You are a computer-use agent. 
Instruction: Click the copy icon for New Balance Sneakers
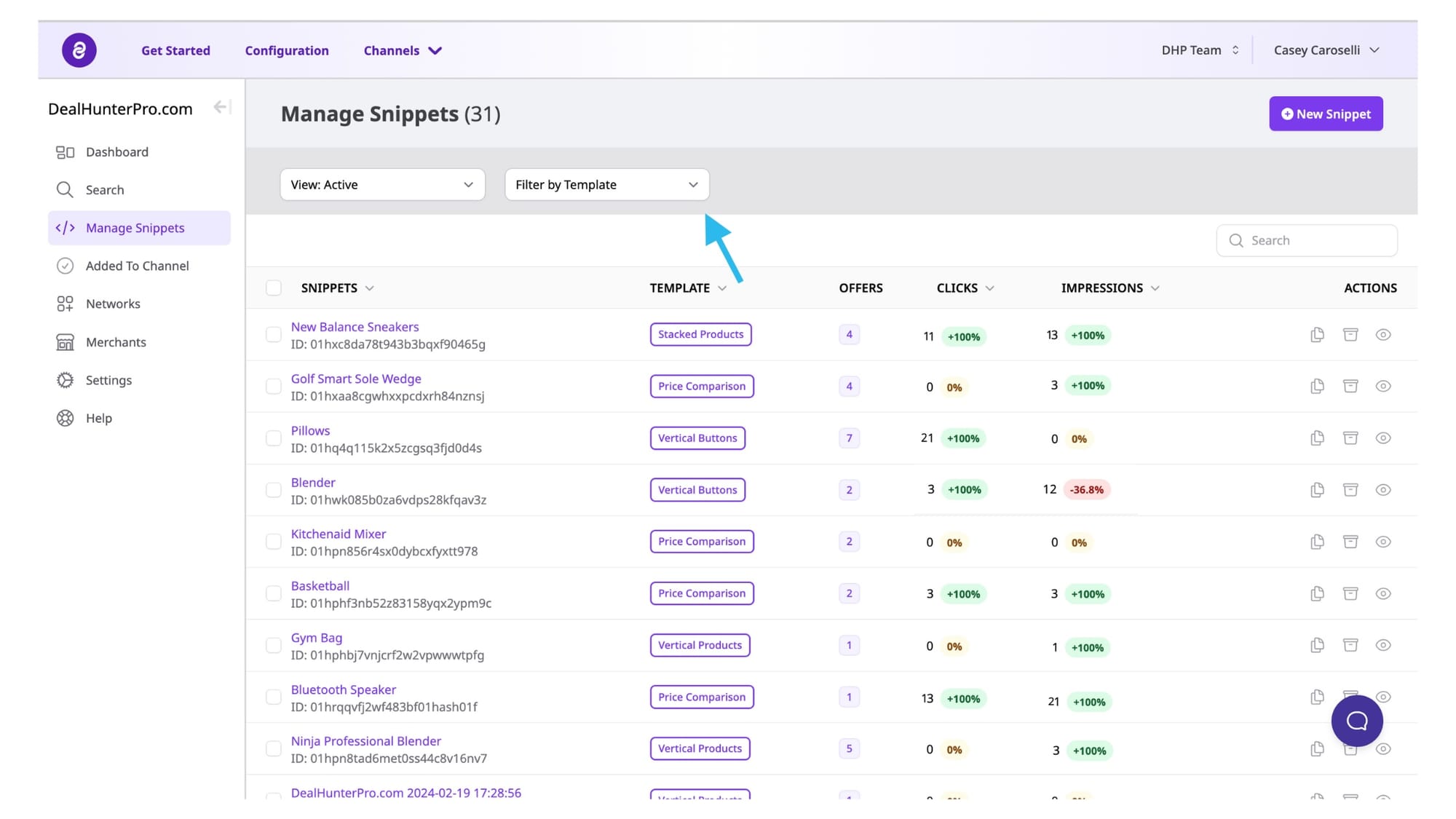click(x=1317, y=335)
